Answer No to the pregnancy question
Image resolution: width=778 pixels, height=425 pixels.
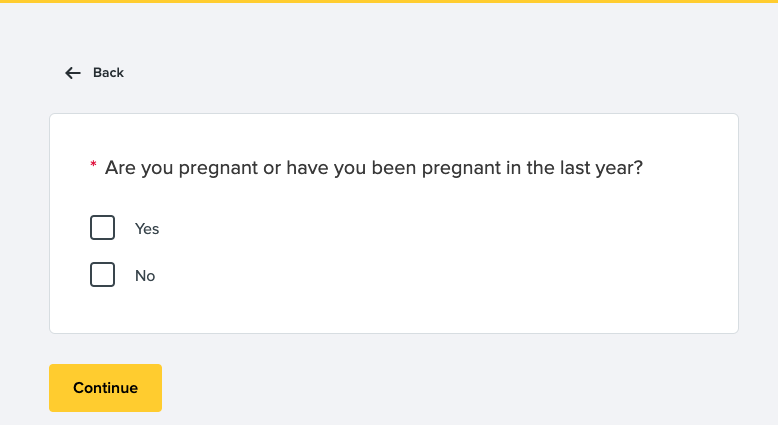tap(103, 275)
